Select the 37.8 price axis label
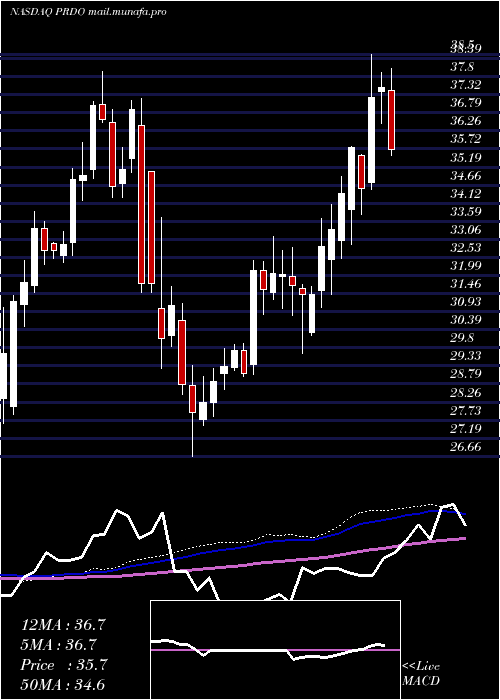This screenshot has width=500, height=700. [462, 67]
